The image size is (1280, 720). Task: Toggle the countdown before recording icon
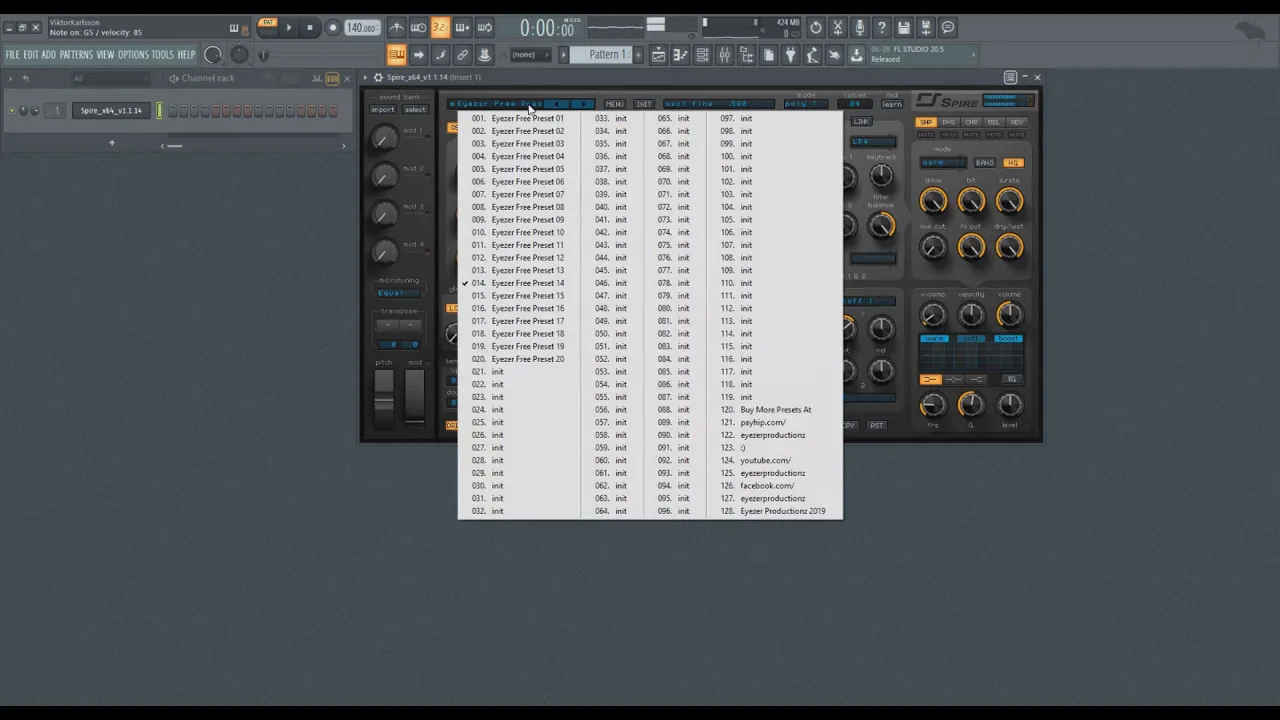click(x=440, y=28)
